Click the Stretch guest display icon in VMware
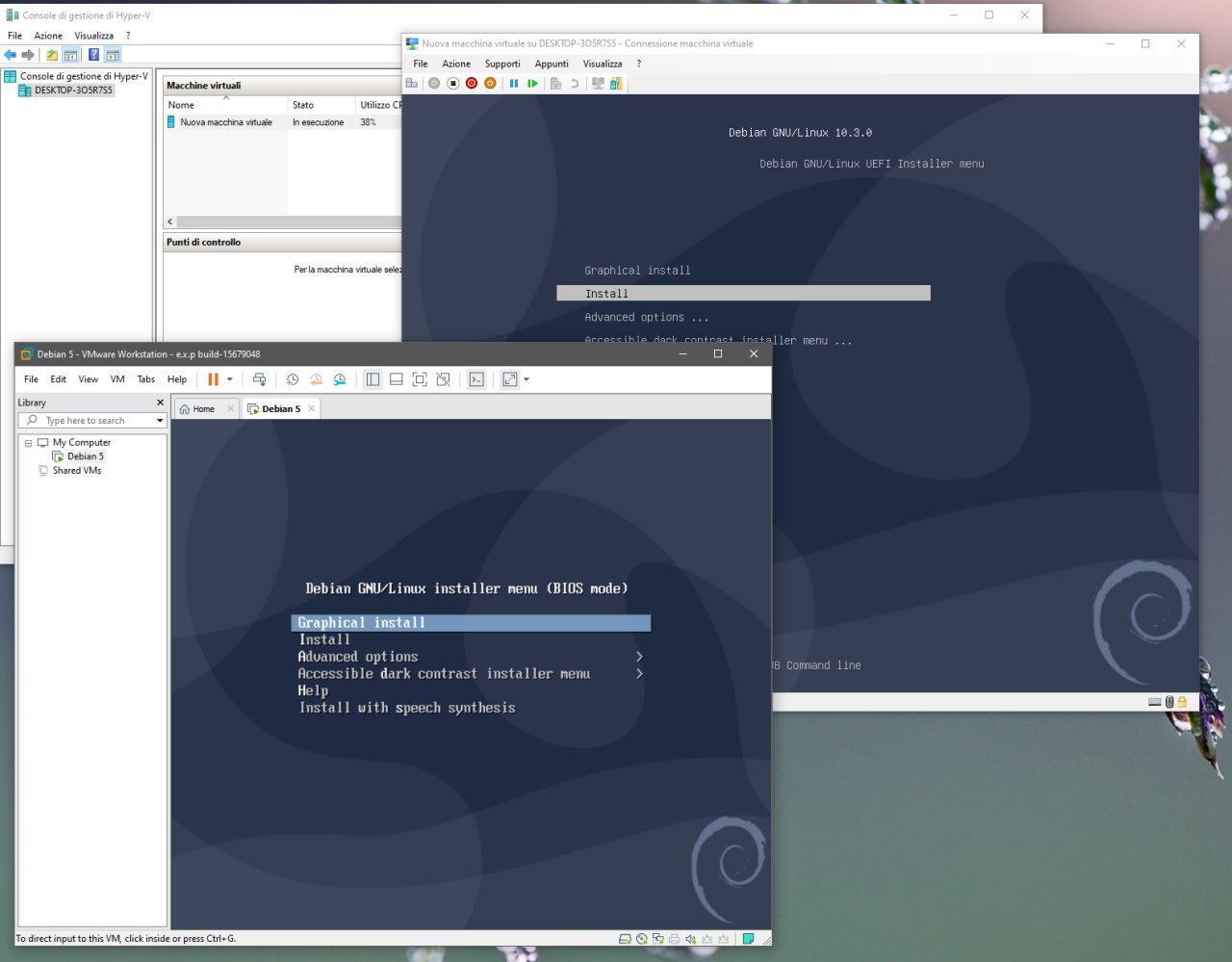The image size is (1232, 962). click(510, 379)
